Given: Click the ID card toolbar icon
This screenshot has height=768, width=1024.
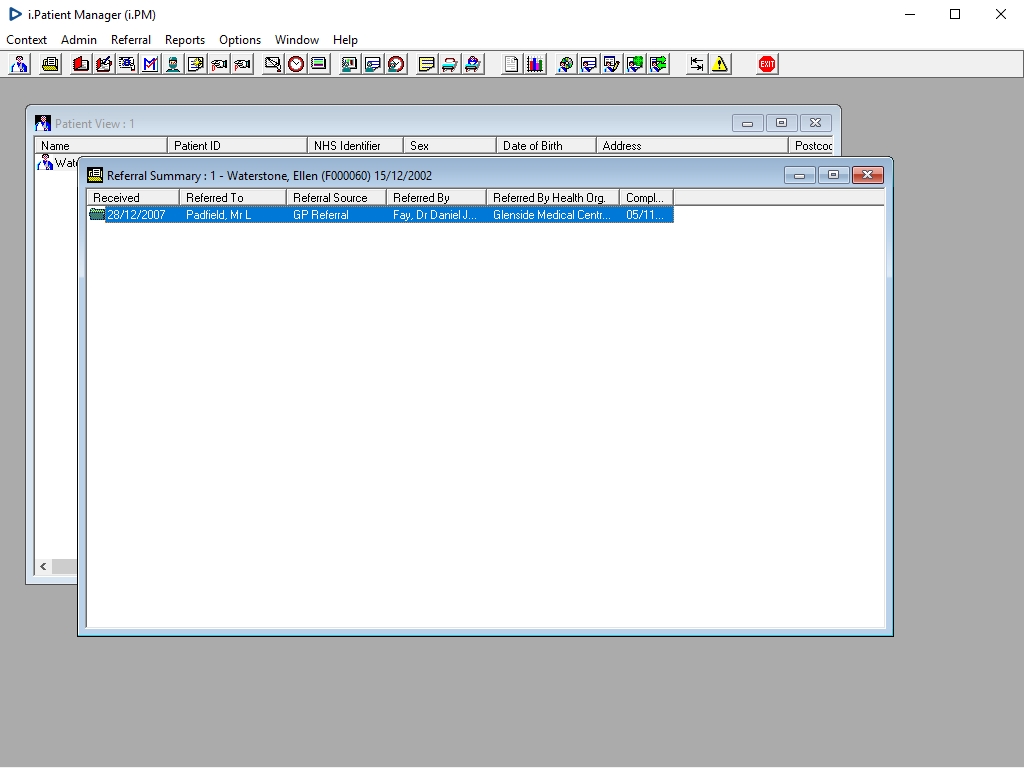Looking at the screenshot, I should 127,64.
